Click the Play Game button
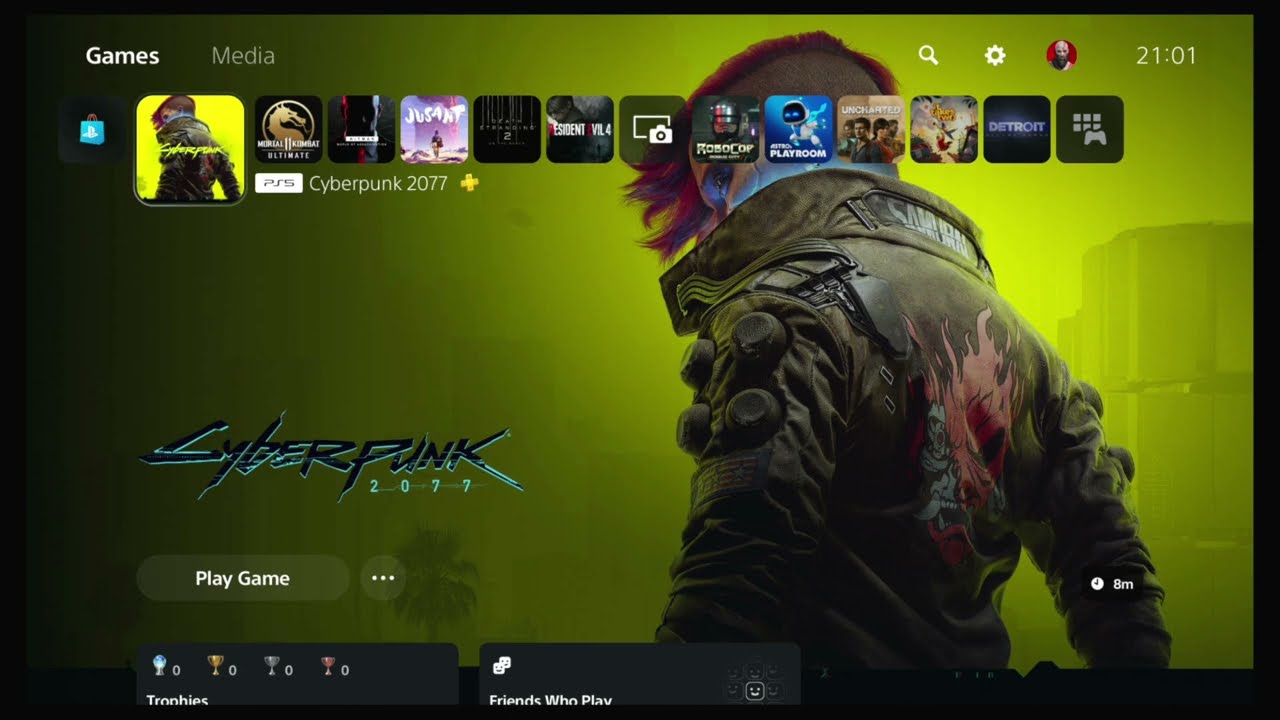The image size is (1280, 720). (x=243, y=578)
